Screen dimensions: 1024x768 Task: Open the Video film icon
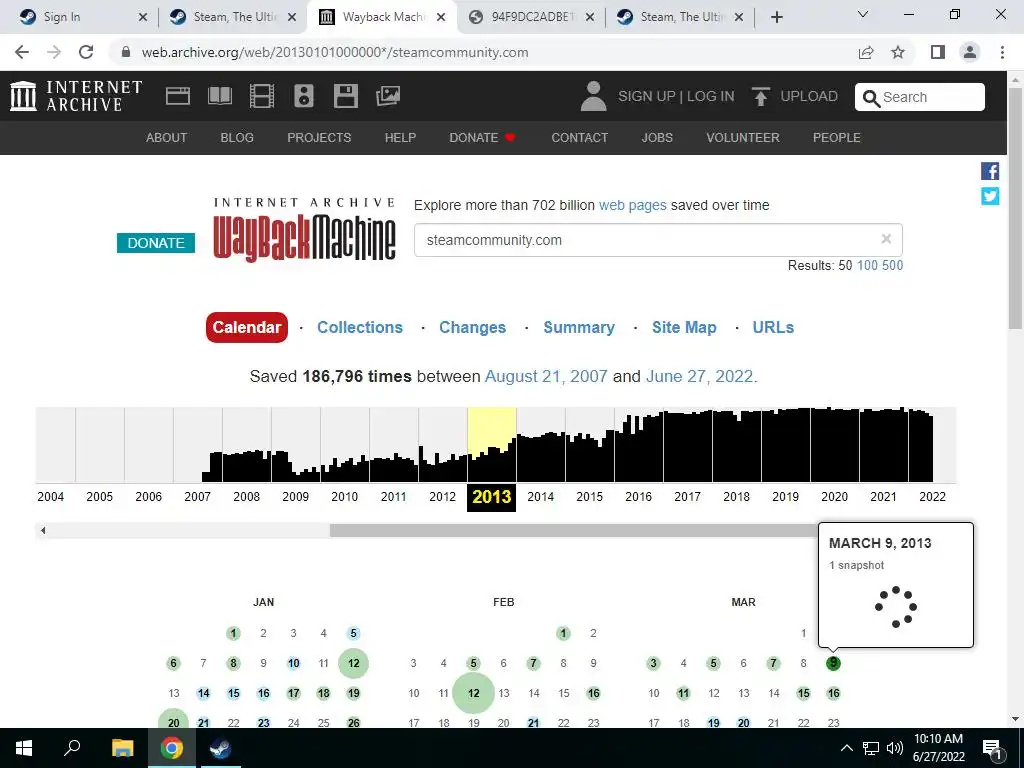pyautogui.click(x=262, y=96)
